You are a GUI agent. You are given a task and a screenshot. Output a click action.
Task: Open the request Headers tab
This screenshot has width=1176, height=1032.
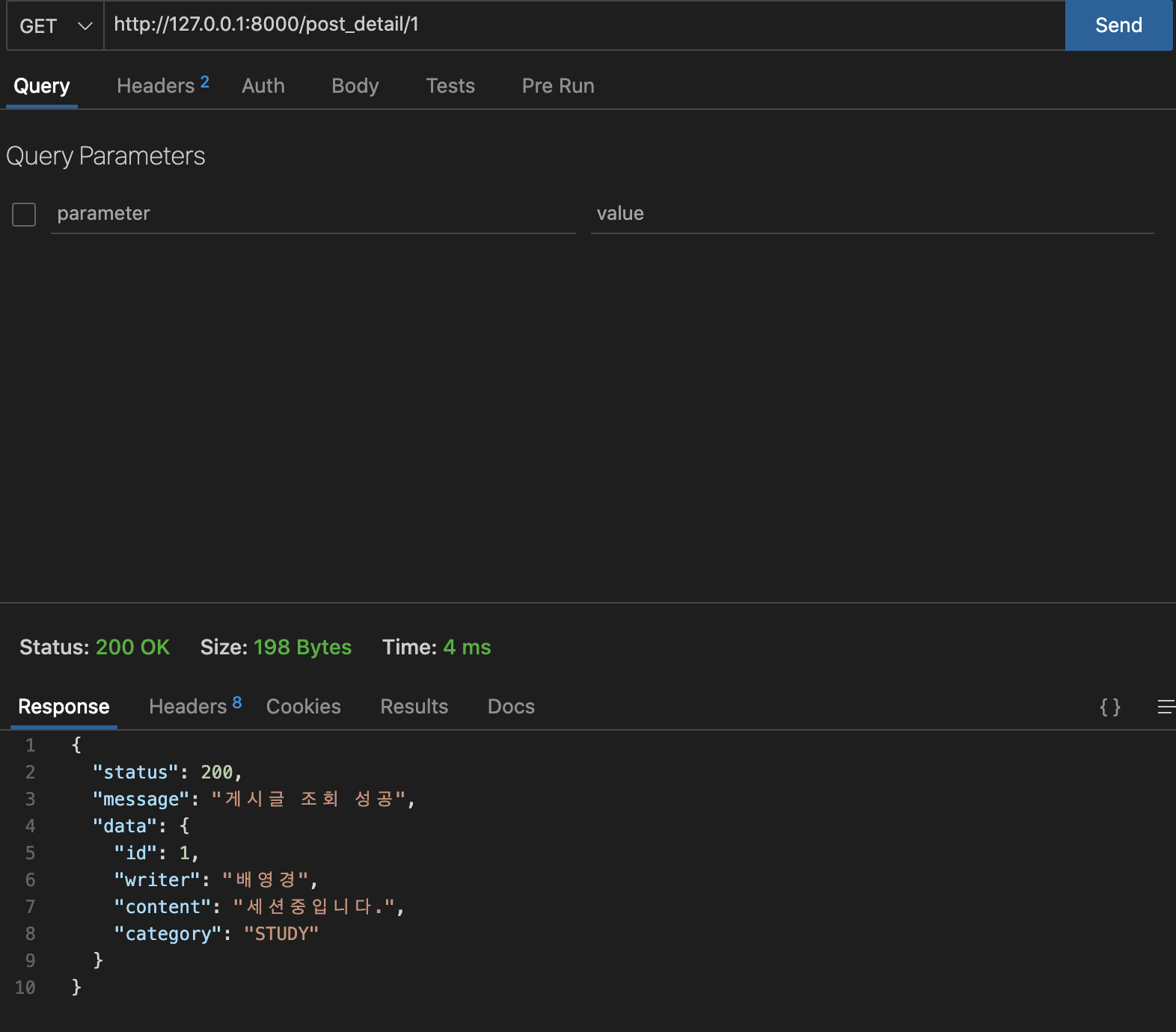click(x=162, y=85)
